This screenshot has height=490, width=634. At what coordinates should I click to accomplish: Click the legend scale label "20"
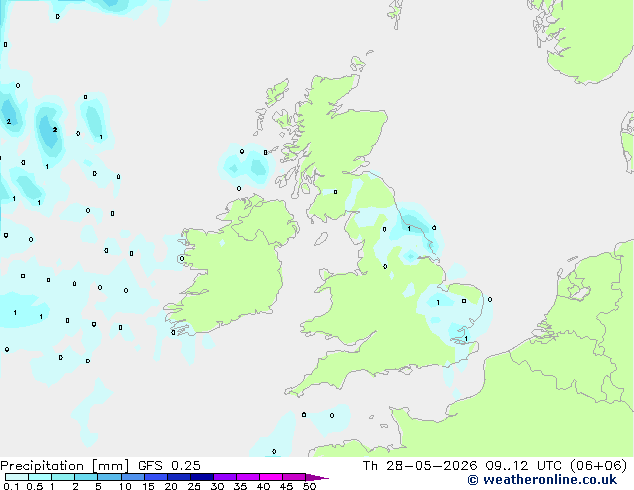171,486
